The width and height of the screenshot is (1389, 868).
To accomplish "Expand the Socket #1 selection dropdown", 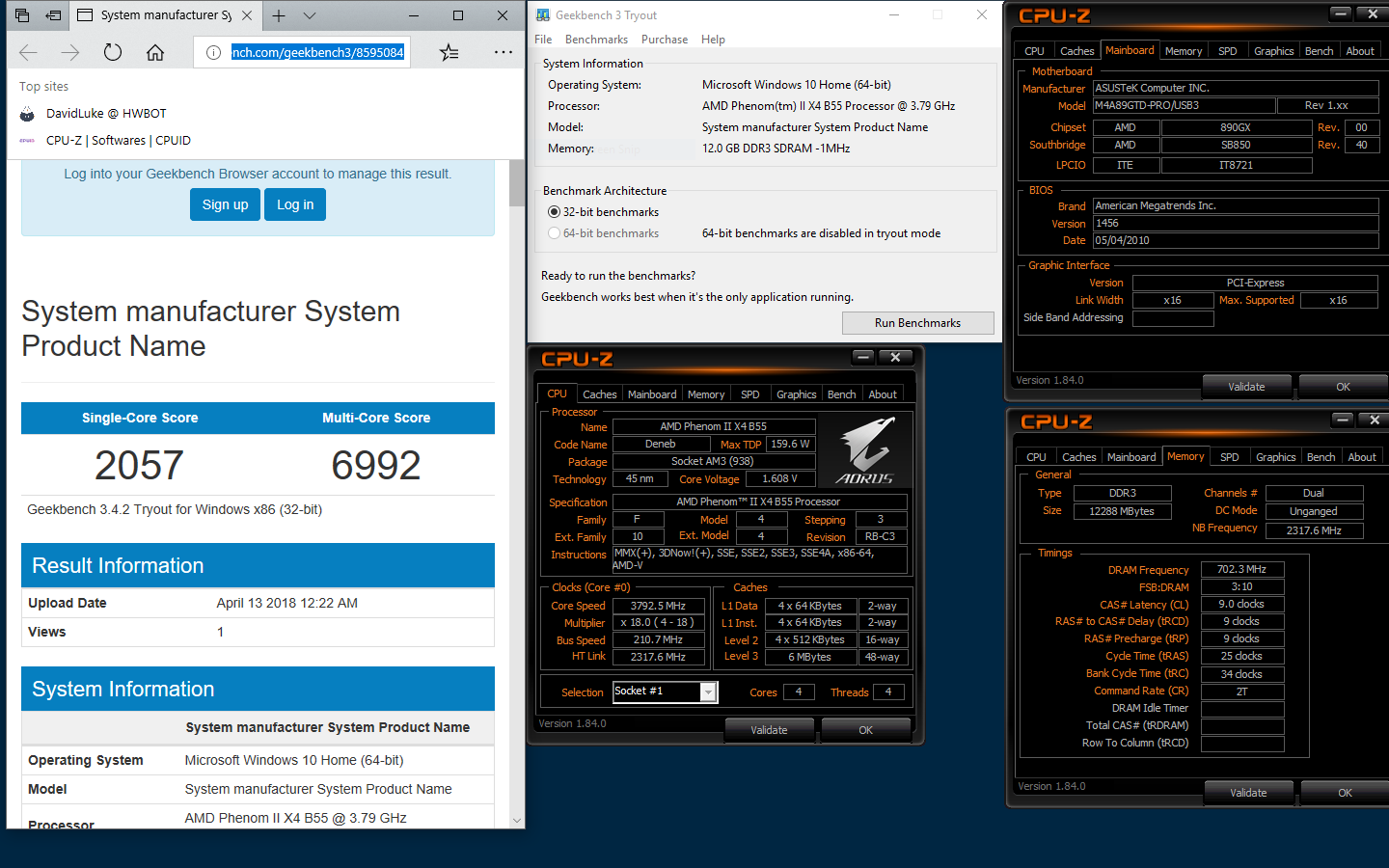I will pyautogui.click(x=709, y=692).
